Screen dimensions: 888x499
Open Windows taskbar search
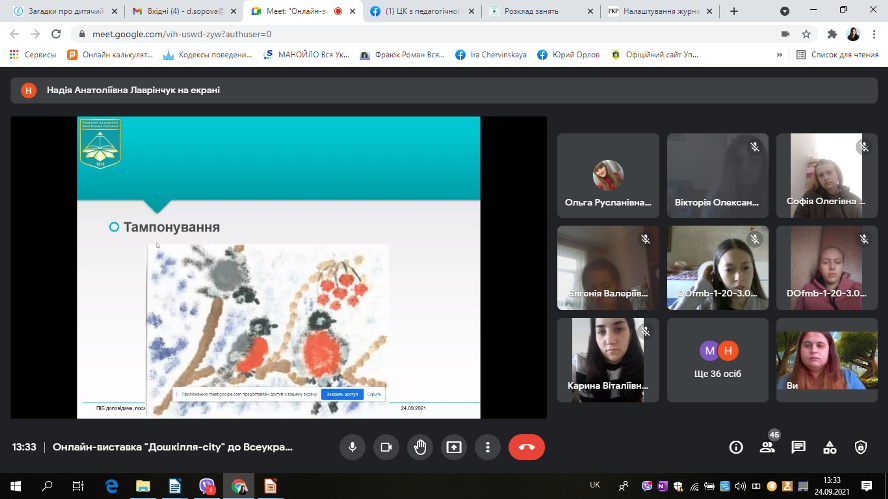(x=47, y=486)
